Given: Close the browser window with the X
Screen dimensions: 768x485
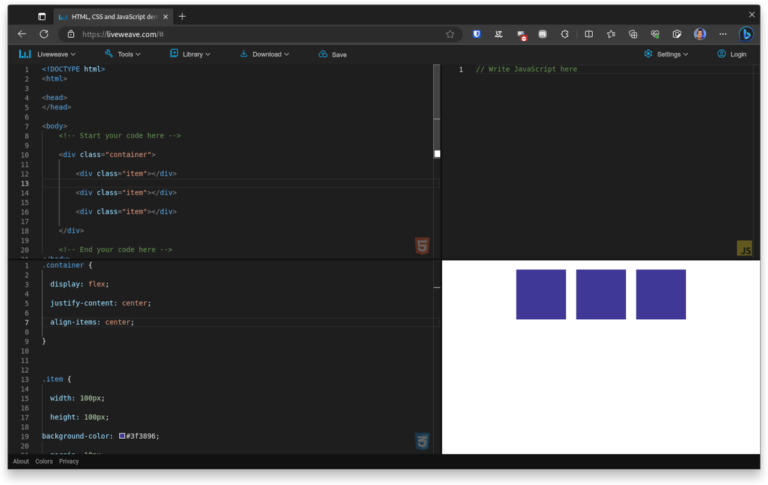Looking at the screenshot, I should [x=751, y=15].
